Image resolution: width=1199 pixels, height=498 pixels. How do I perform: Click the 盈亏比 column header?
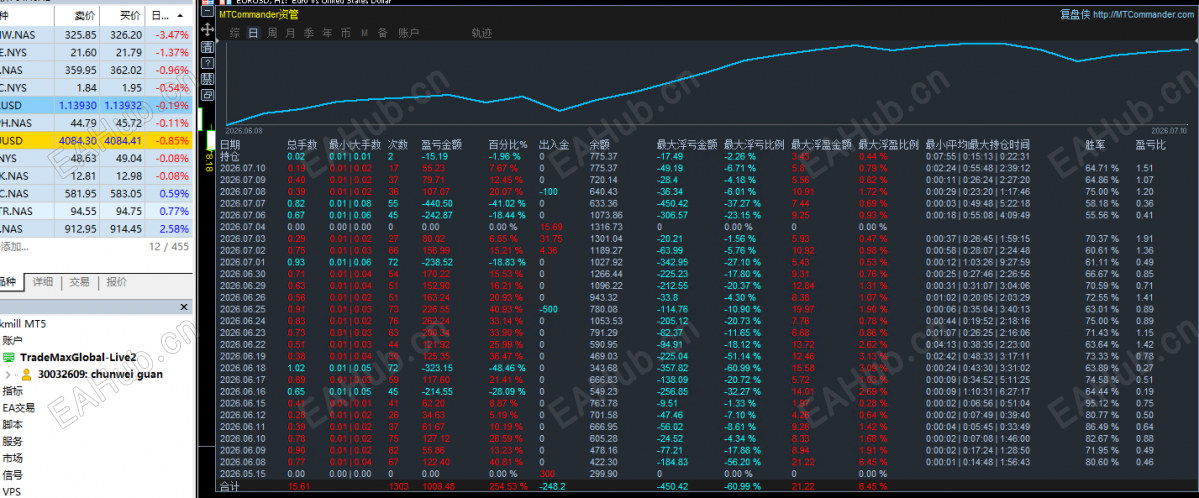1150,144
